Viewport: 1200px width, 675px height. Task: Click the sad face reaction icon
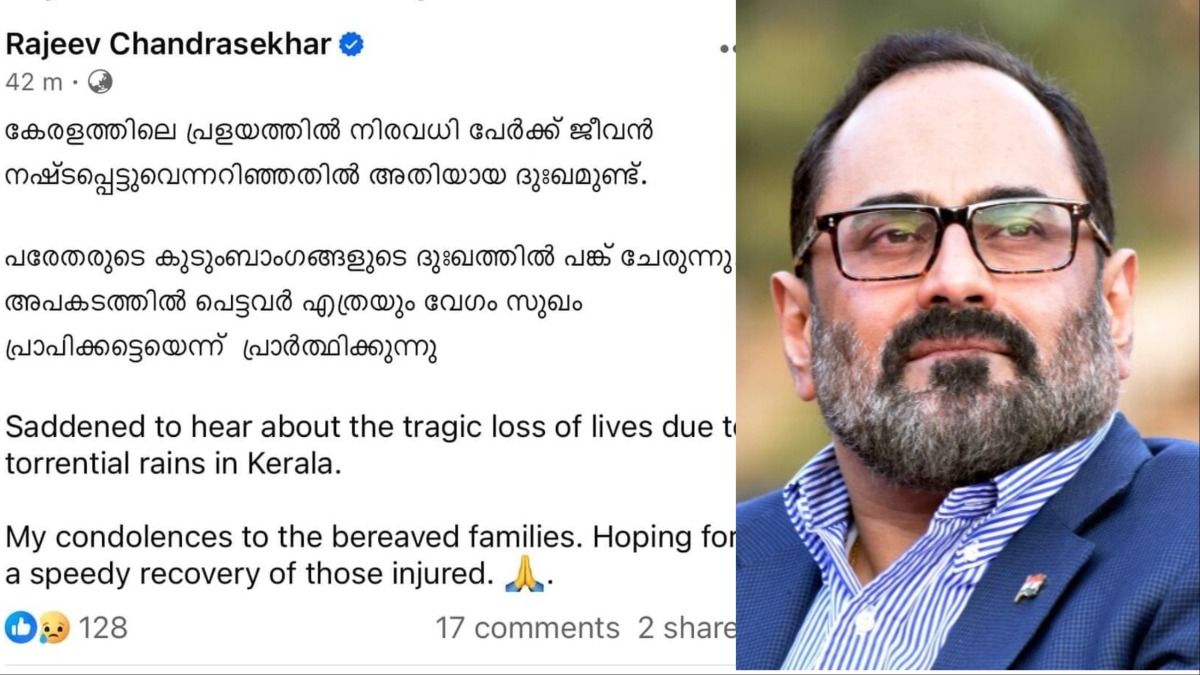(53, 627)
